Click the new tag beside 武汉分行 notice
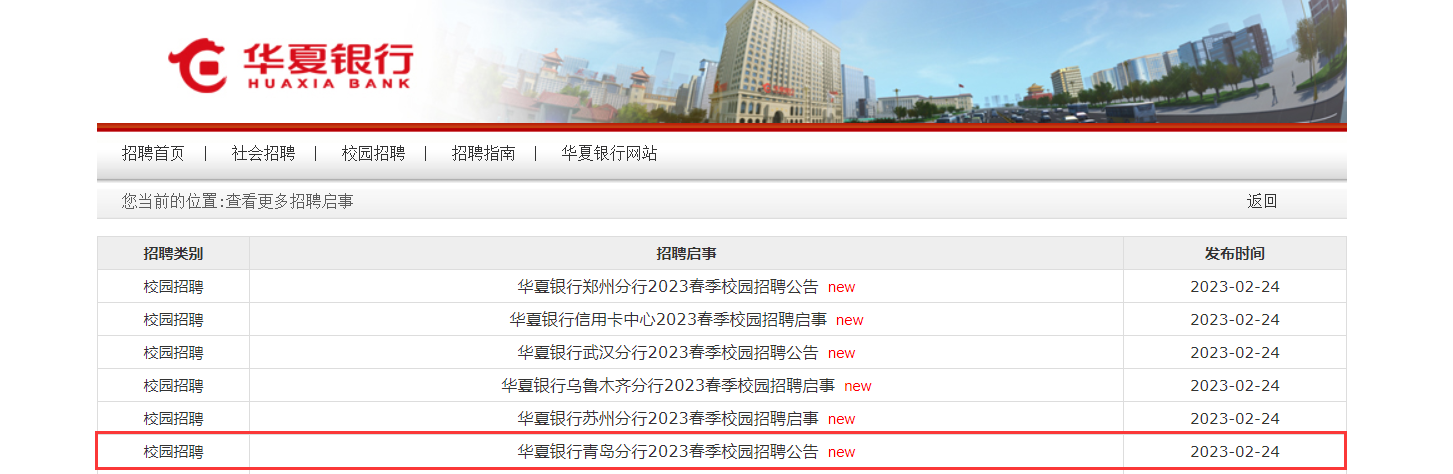Image resolution: width=1453 pixels, height=474 pixels. tap(841, 354)
